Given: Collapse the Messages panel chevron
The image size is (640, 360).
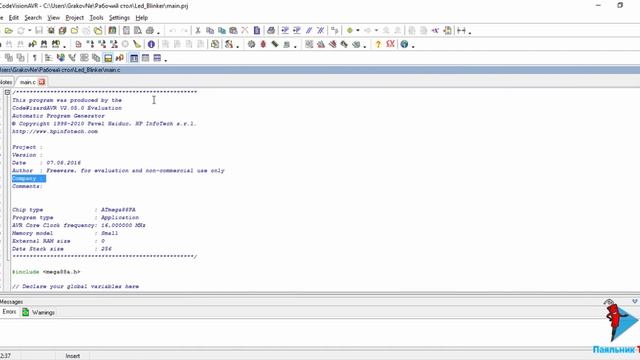Looking at the screenshot, I should pos(635,301).
